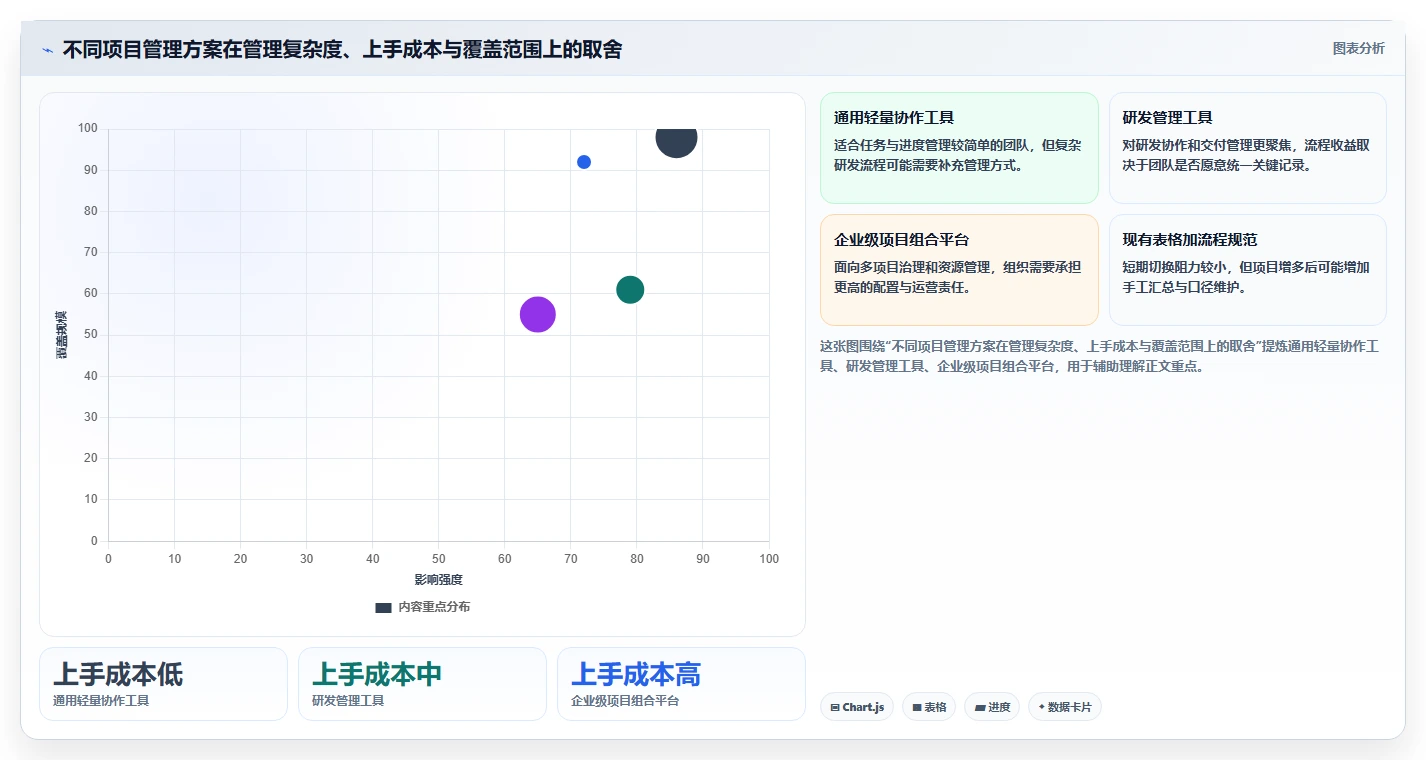
Task: Open the 现有表格加流程规范 description card
Action: point(1248,270)
